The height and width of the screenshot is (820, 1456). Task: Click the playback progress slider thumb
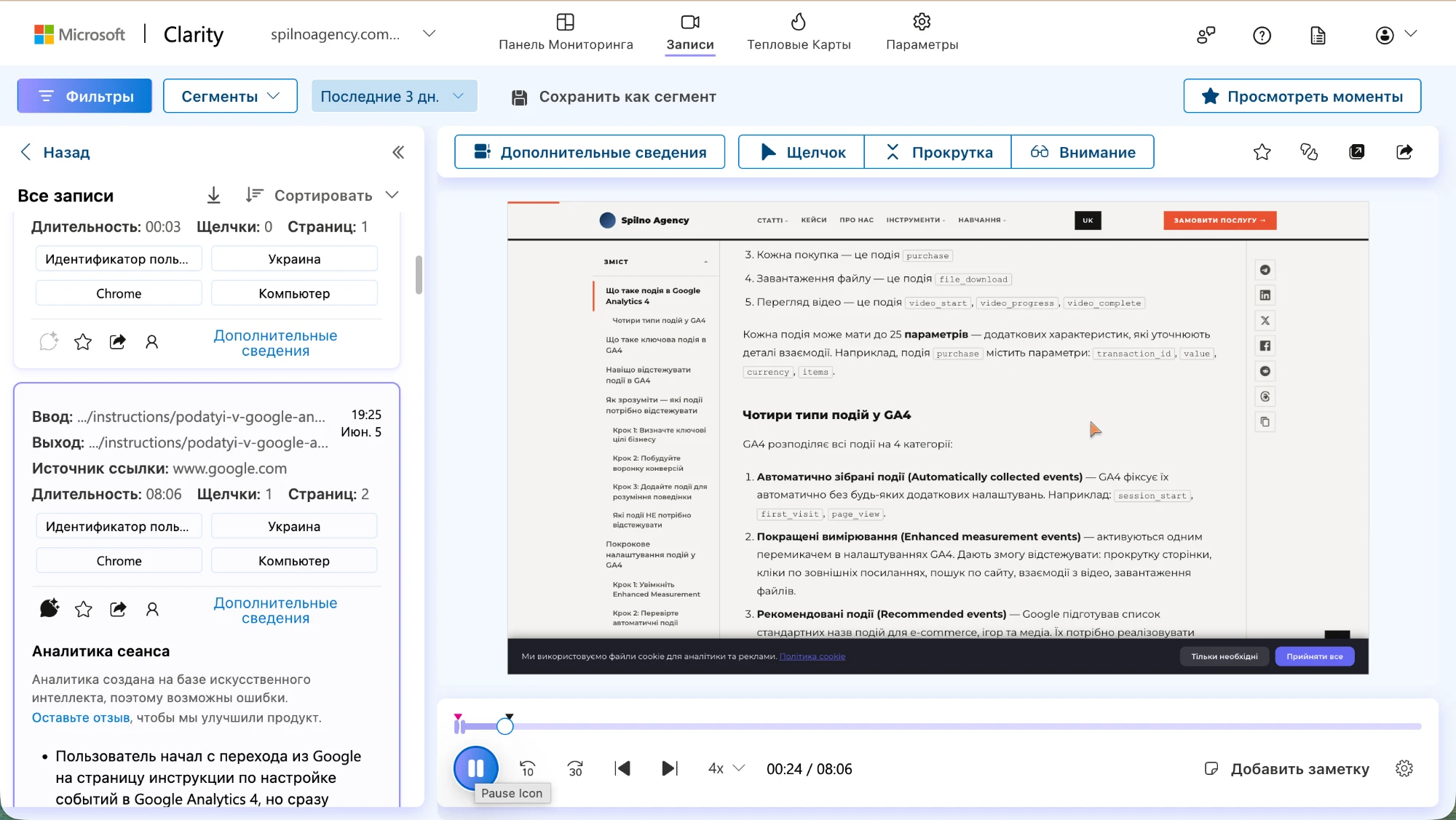click(505, 726)
